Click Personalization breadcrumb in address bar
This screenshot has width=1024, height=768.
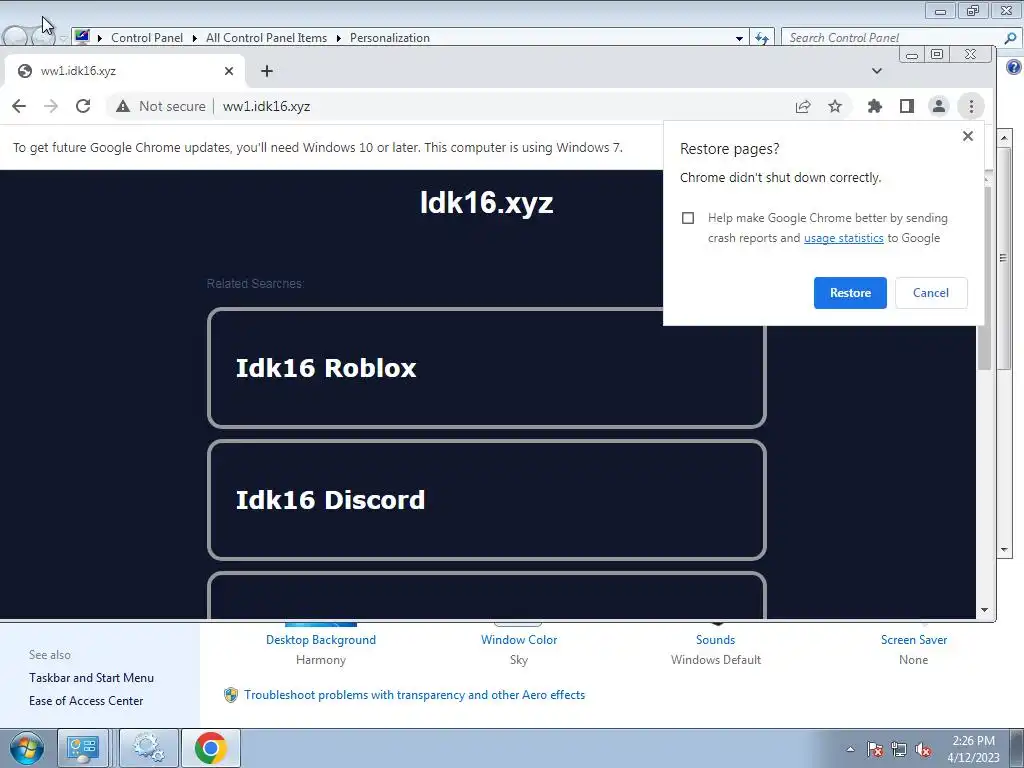(390, 38)
